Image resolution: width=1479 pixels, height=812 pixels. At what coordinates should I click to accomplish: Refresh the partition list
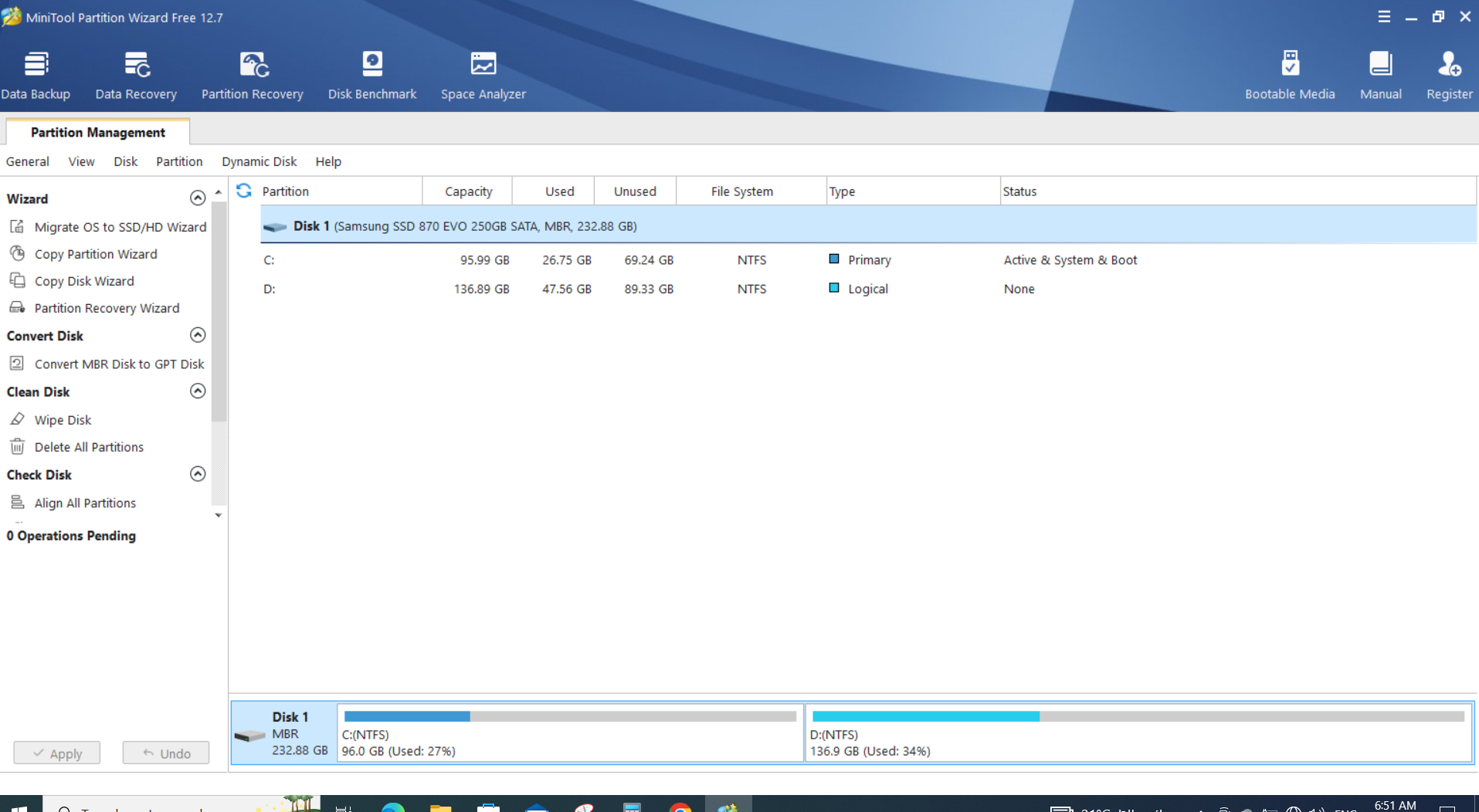coord(244,191)
